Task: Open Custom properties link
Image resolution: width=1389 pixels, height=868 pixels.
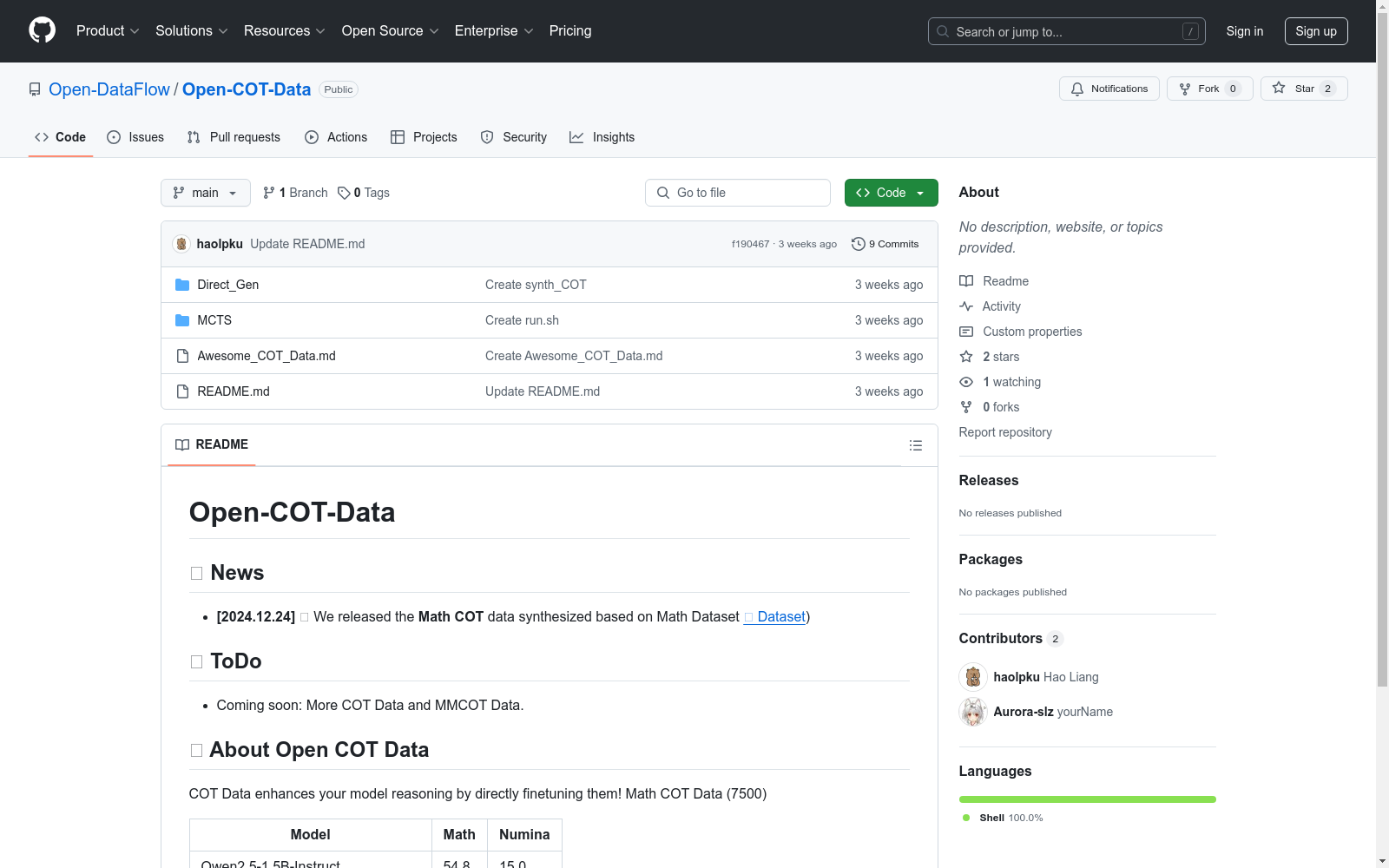Action: (1021, 332)
